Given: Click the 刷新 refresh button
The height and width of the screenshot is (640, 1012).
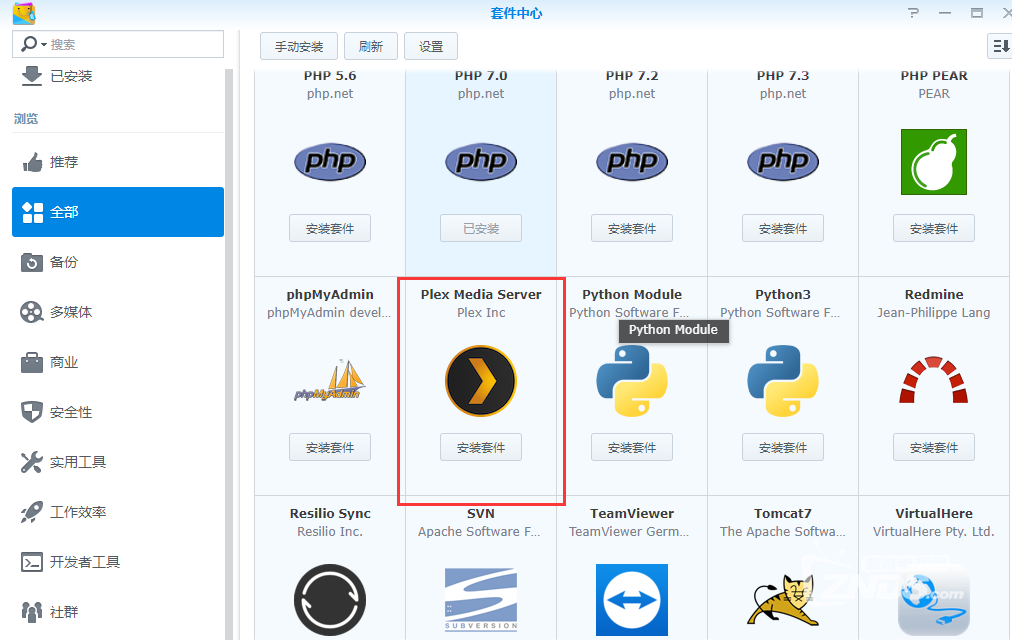Looking at the screenshot, I should 370,46.
